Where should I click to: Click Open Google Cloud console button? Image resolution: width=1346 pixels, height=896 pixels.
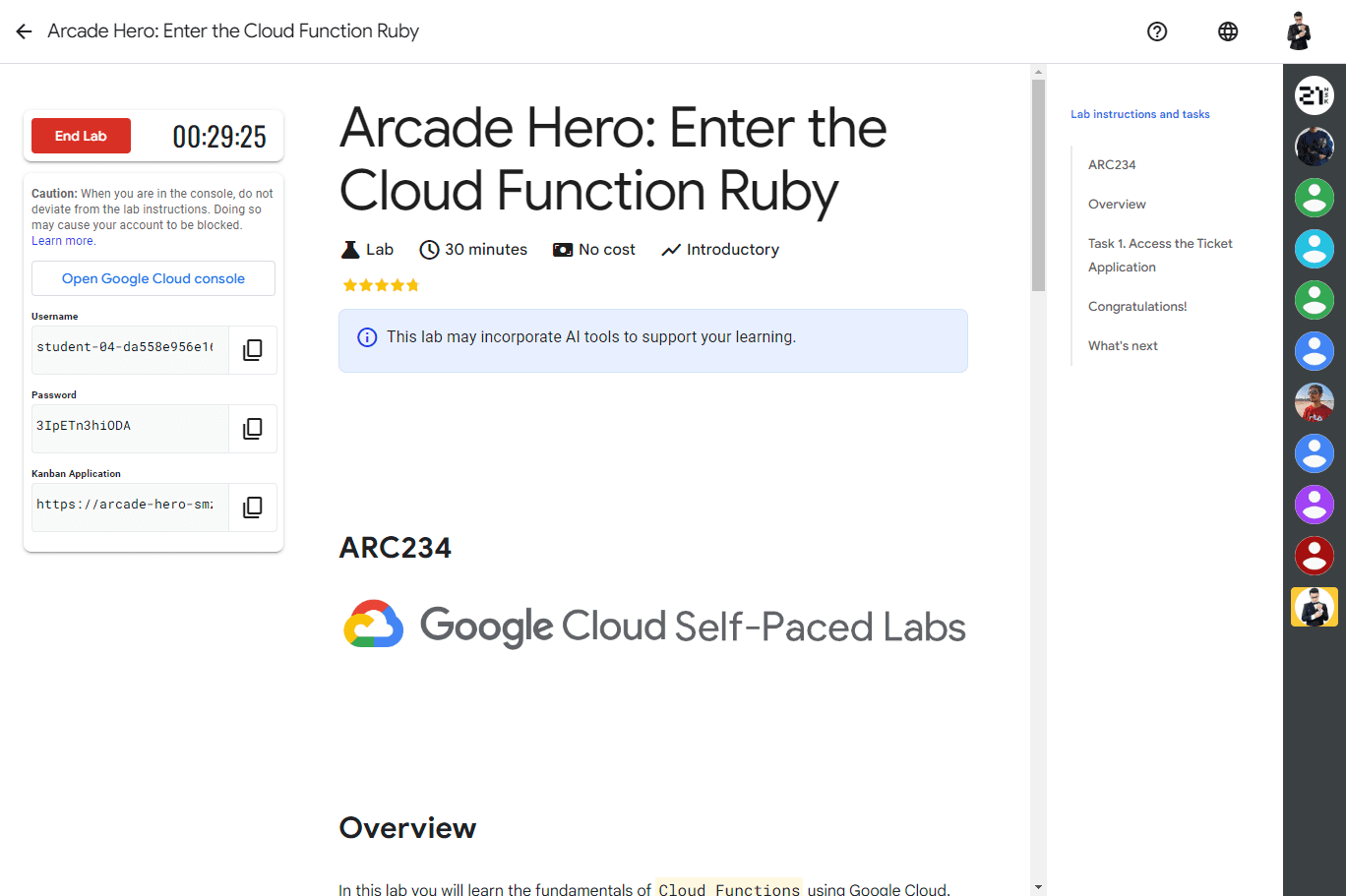(153, 278)
